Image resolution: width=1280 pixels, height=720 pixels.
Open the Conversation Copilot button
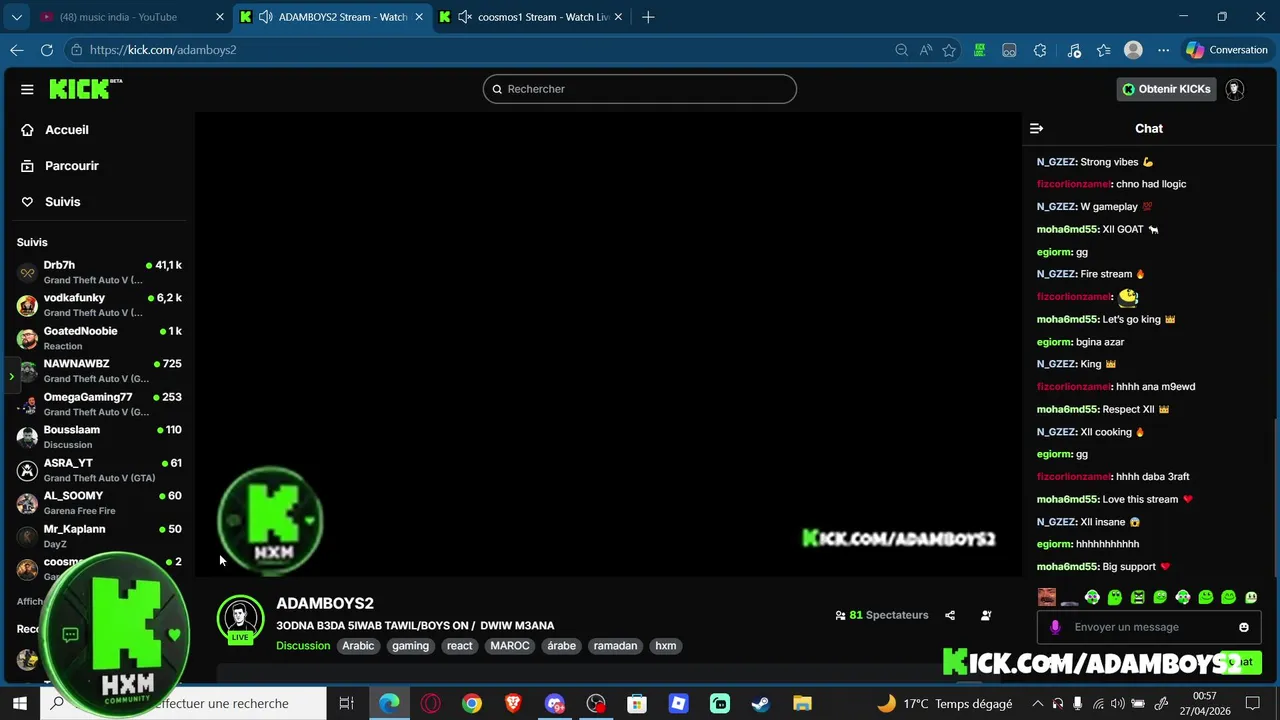pyautogui.click(x=1227, y=50)
